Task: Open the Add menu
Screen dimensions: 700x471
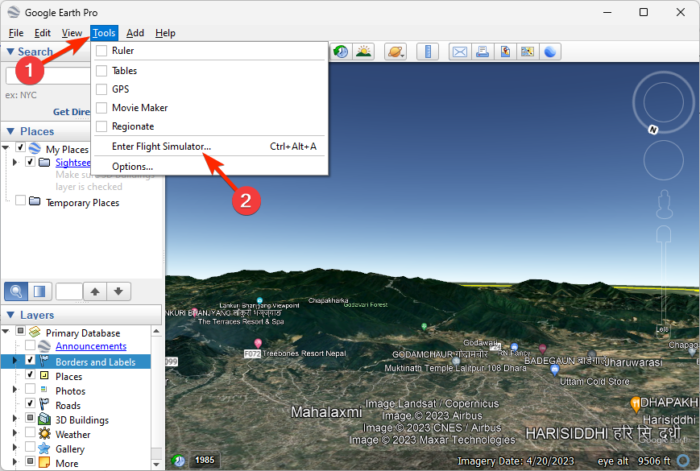Action: pos(135,33)
